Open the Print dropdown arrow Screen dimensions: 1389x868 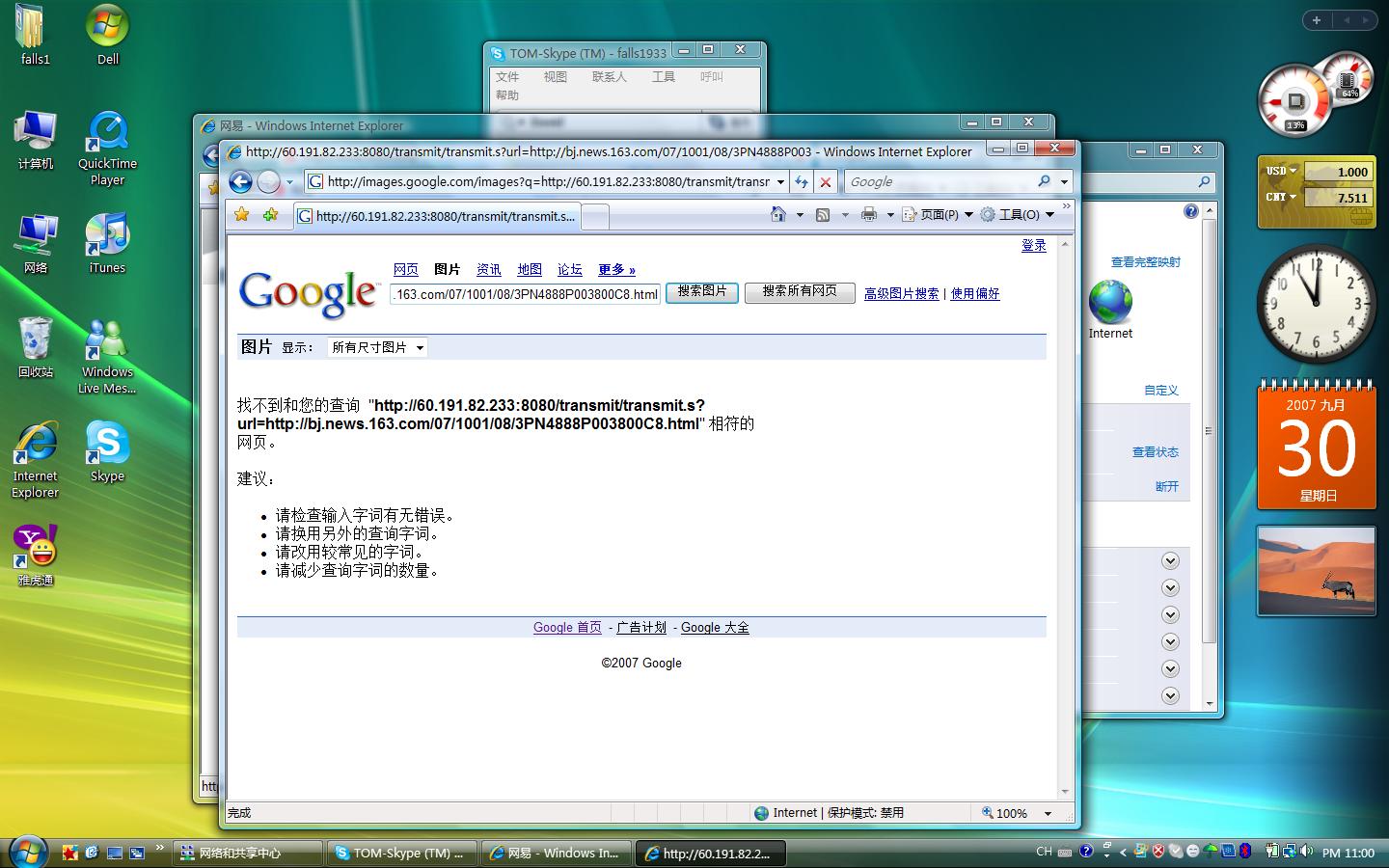pos(889,215)
